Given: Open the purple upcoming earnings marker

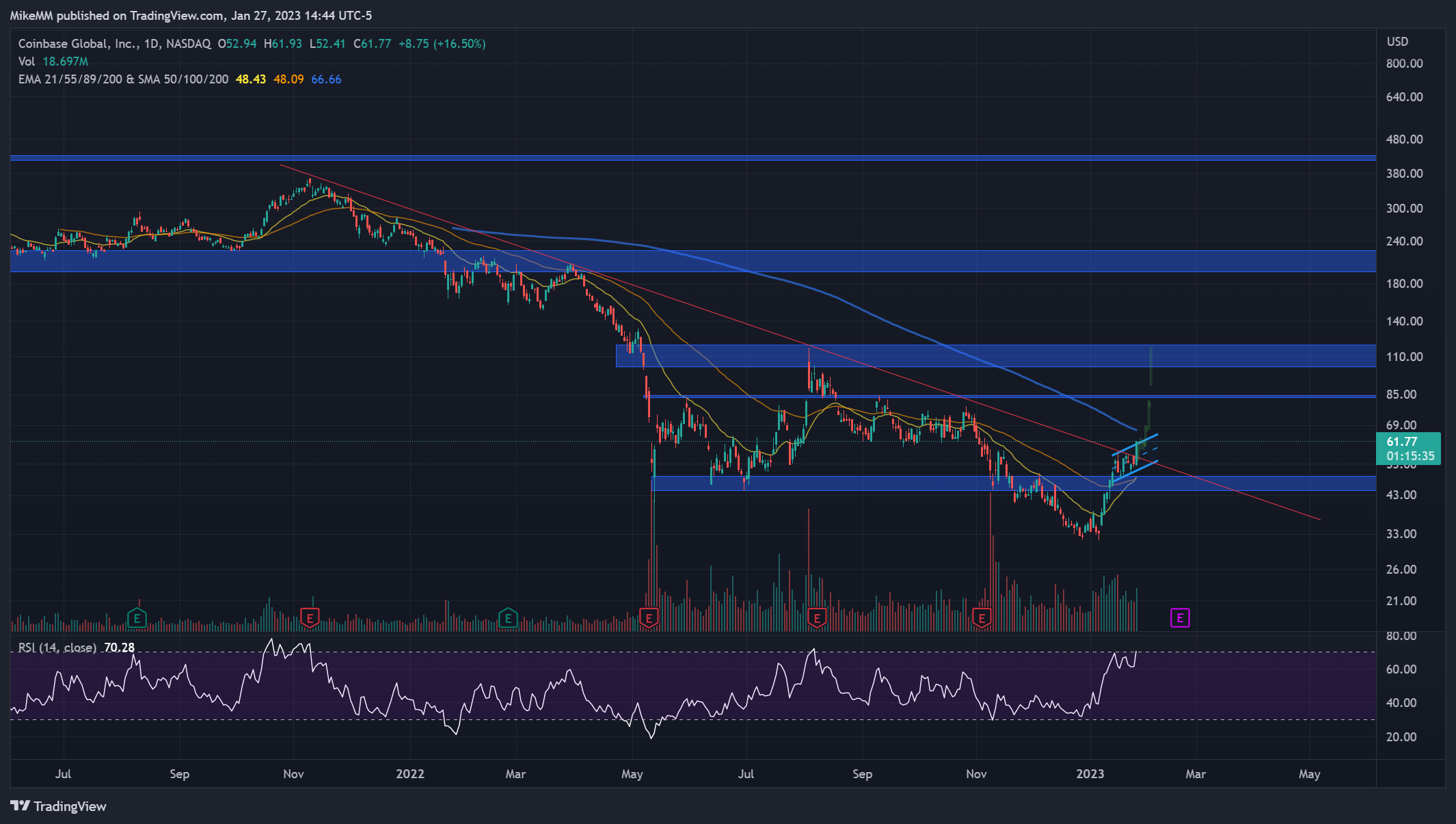Looking at the screenshot, I should pos(1180,618).
